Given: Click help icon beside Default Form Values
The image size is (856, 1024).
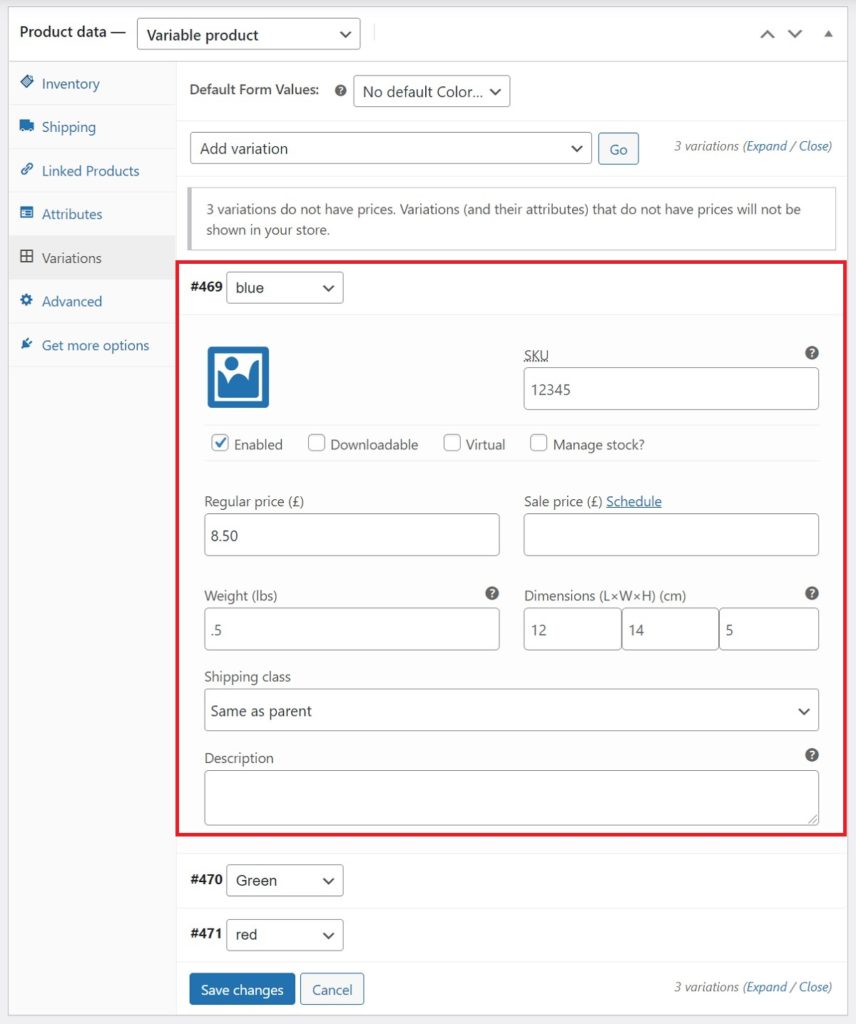Looking at the screenshot, I should click(x=340, y=90).
